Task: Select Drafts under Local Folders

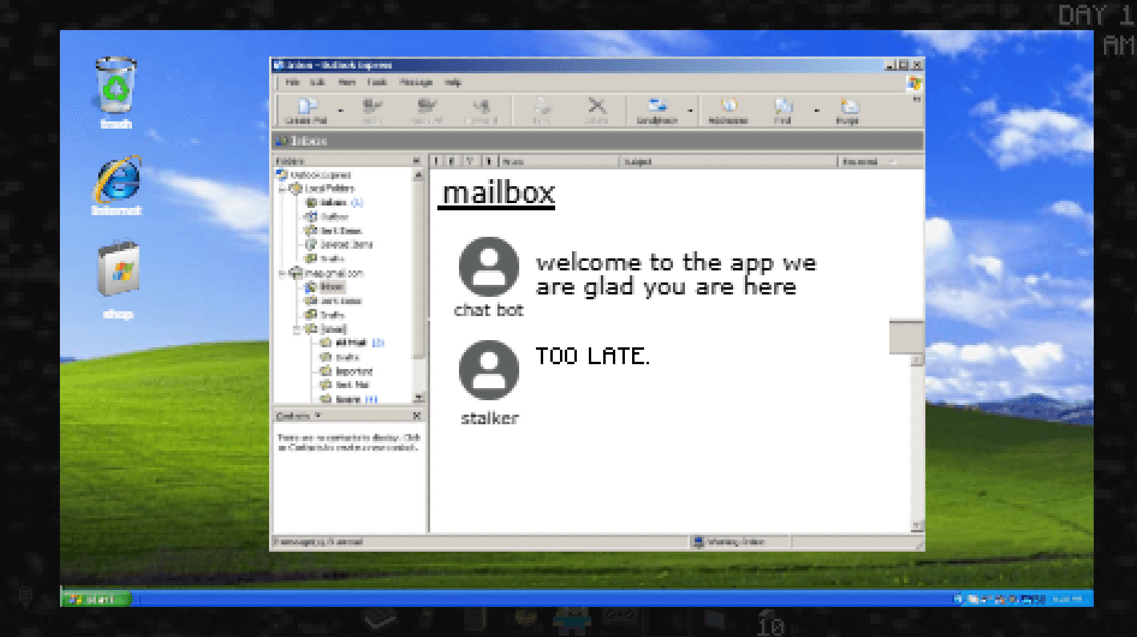Action: (x=325, y=259)
